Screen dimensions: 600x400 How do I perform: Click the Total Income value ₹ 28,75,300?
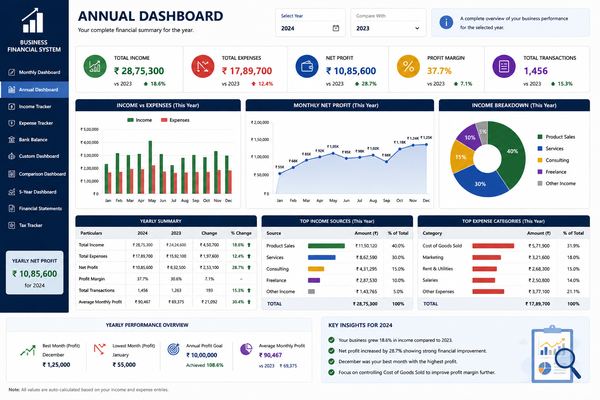(139, 71)
